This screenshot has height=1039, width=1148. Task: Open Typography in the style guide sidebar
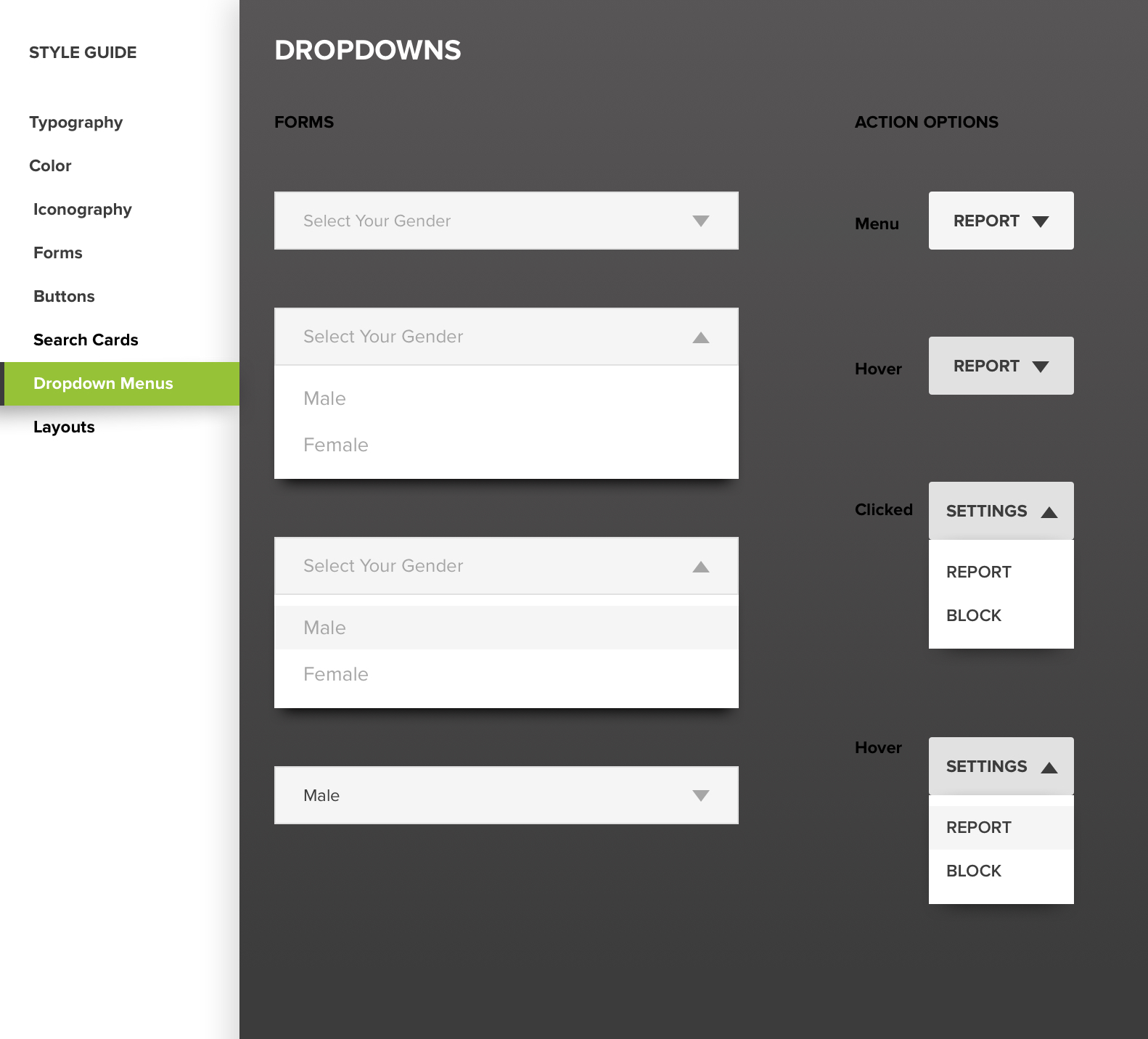pos(75,122)
